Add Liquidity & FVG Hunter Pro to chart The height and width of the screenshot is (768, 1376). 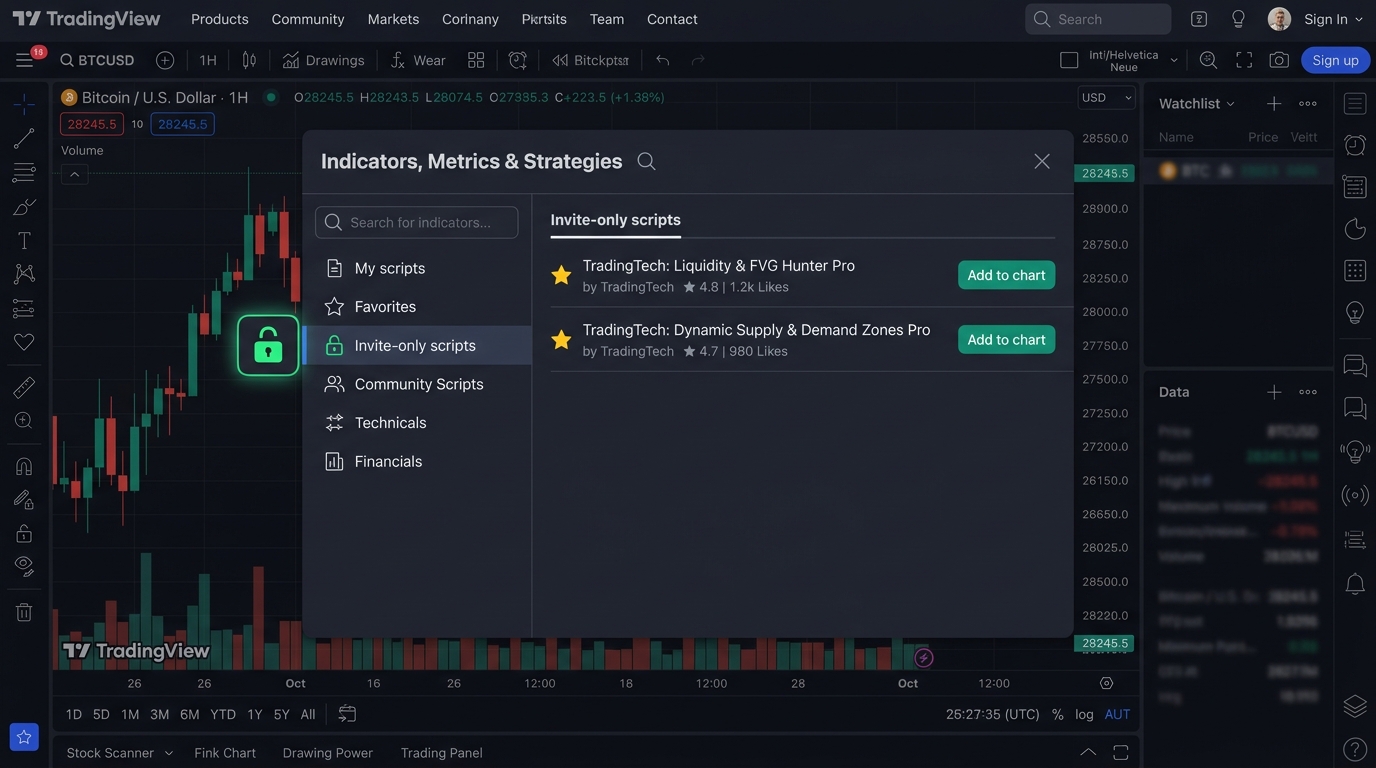[x=1006, y=275]
